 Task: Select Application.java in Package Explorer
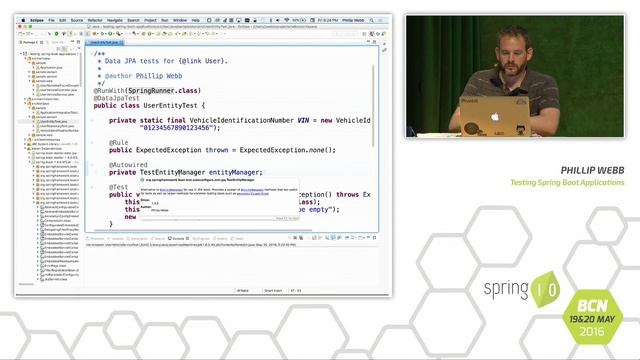[51, 67]
